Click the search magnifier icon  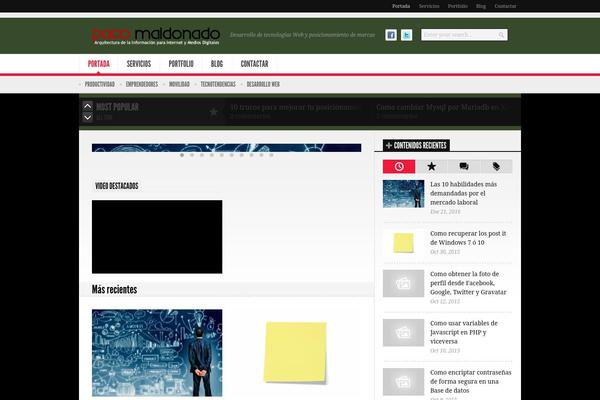pyautogui.click(x=501, y=35)
